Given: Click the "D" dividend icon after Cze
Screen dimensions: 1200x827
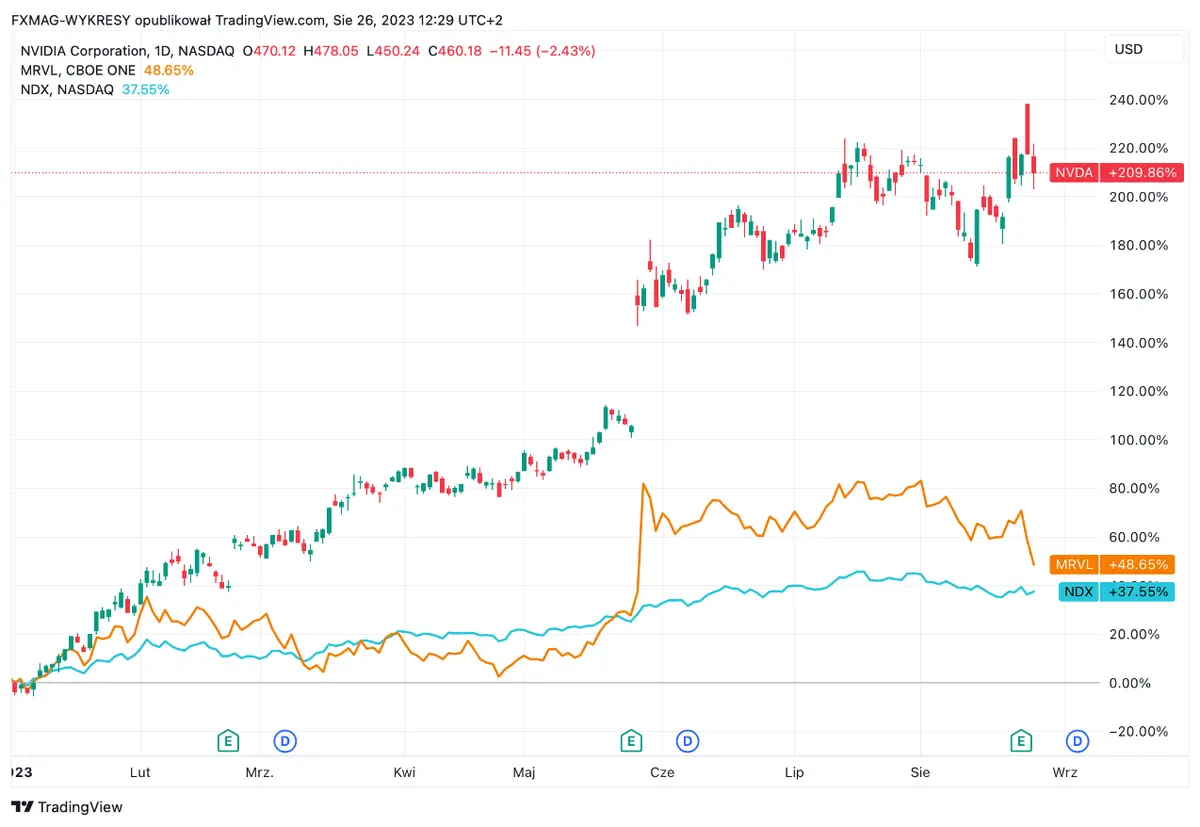Looking at the screenshot, I should point(687,741).
